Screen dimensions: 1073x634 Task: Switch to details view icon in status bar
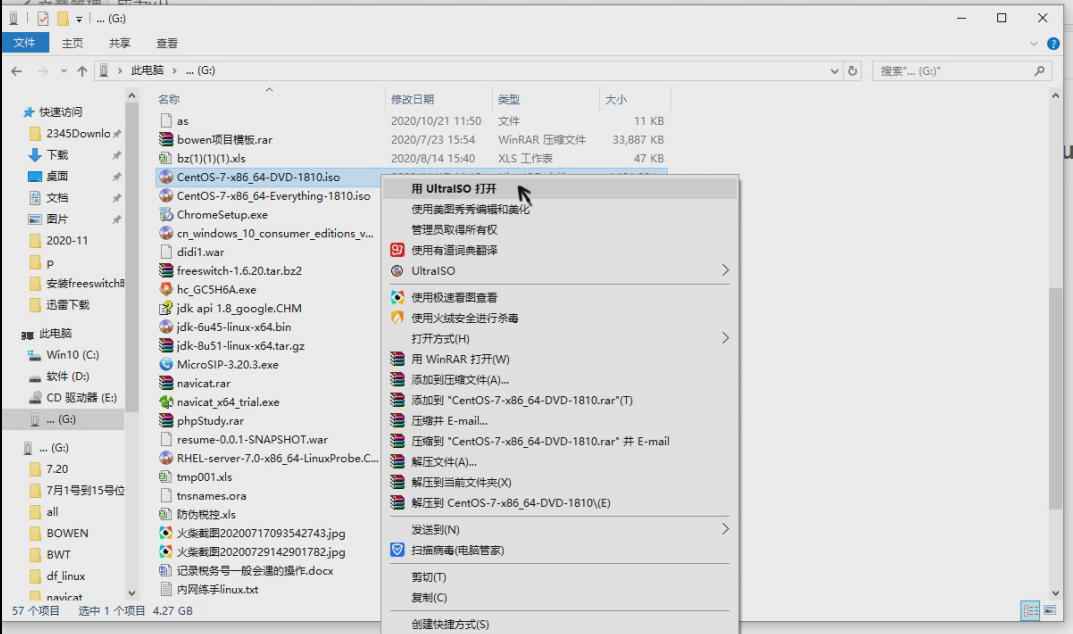pos(1030,610)
